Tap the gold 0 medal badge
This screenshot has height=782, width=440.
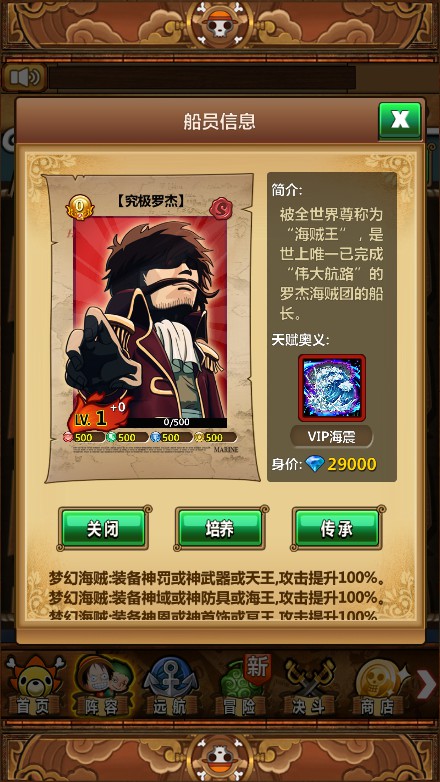79,205
